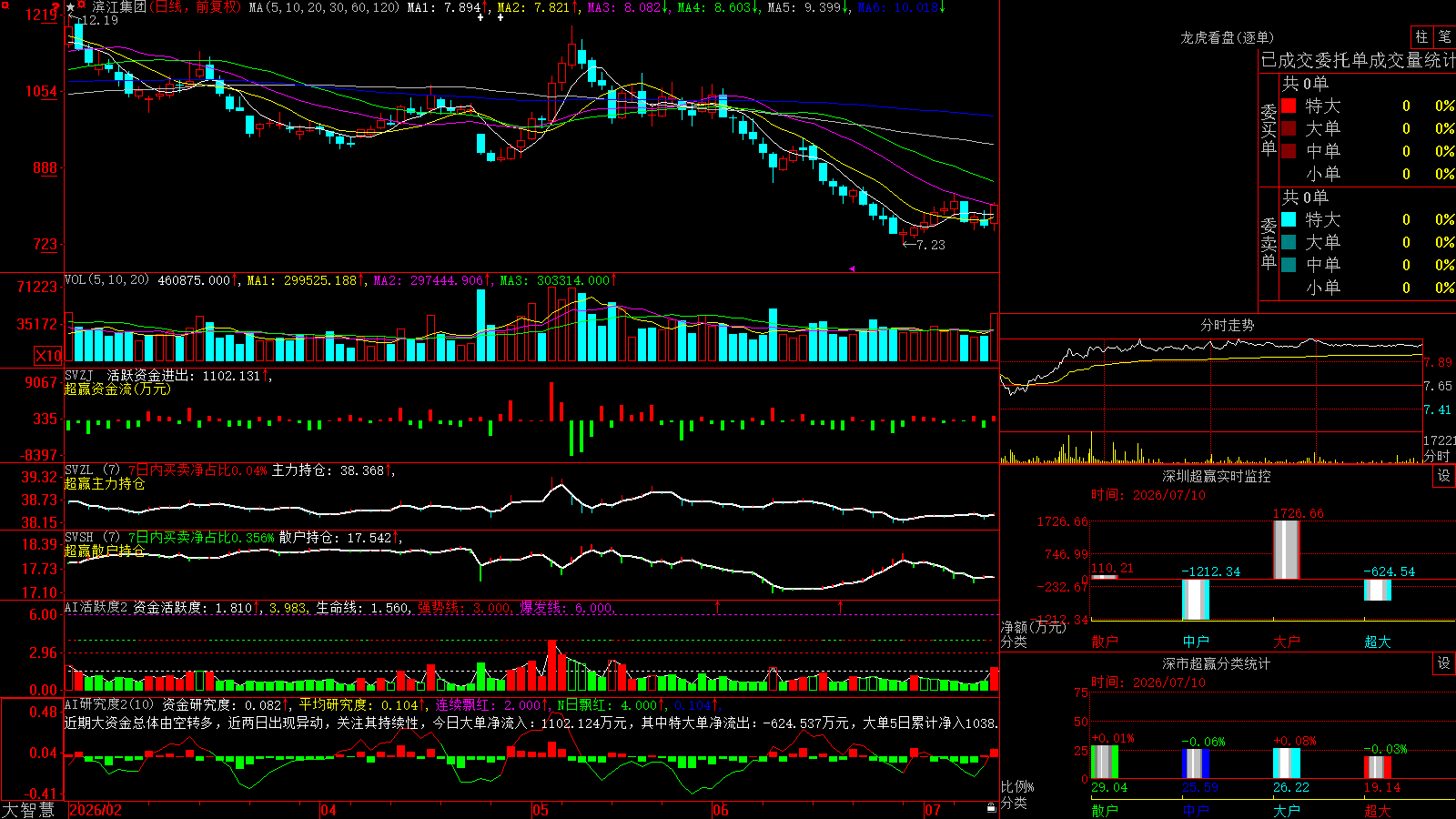Click the red question mark icon at top left
Screen dimensions: 1456x819
(x=56, y=8)
